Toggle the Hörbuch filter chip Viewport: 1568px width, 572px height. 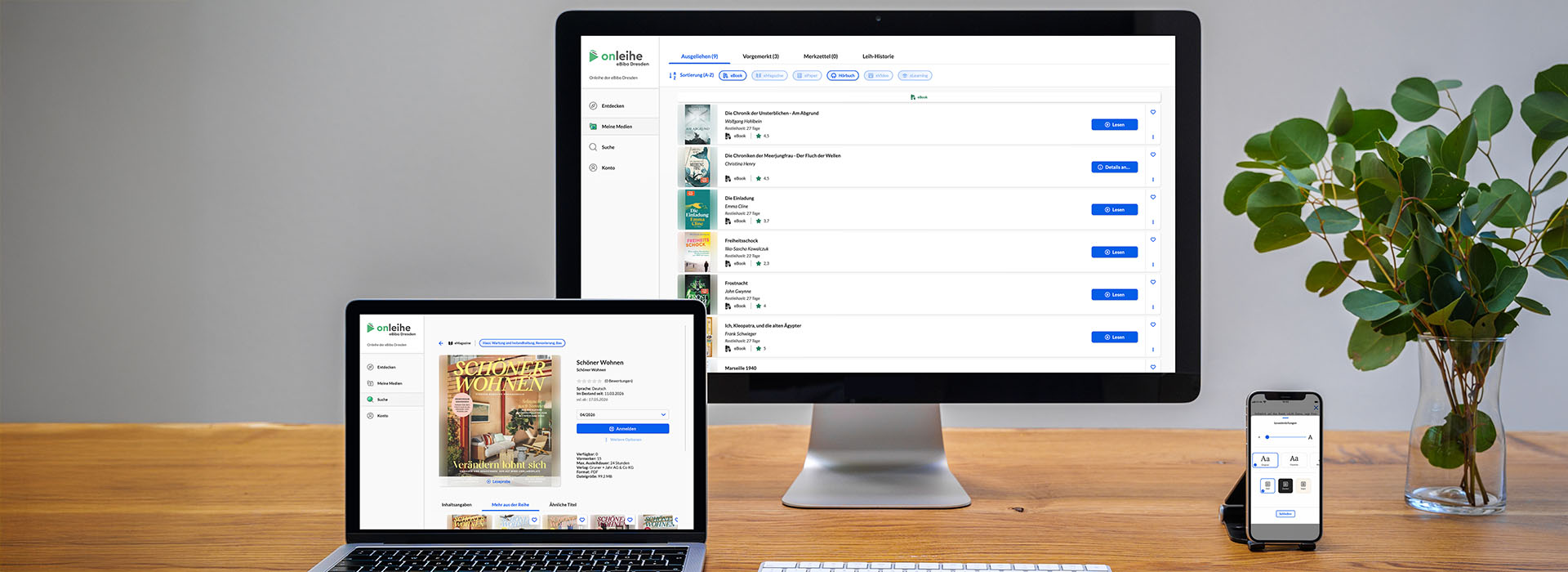[843, 75]
